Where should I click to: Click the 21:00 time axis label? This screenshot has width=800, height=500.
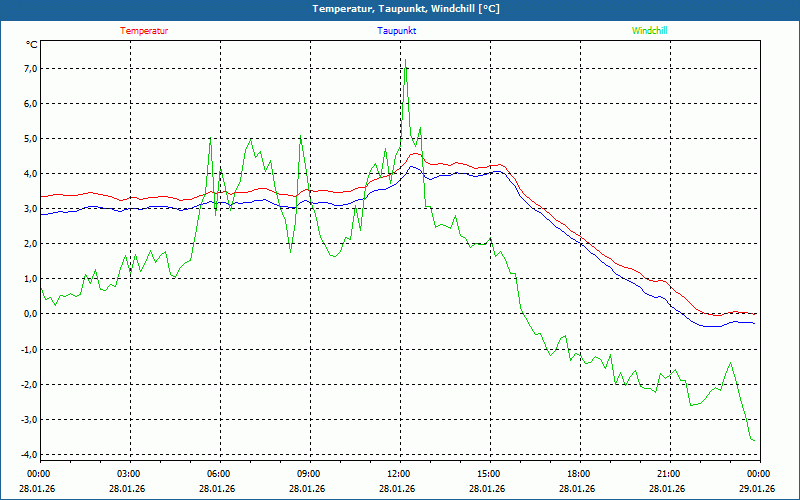(668, 474)
